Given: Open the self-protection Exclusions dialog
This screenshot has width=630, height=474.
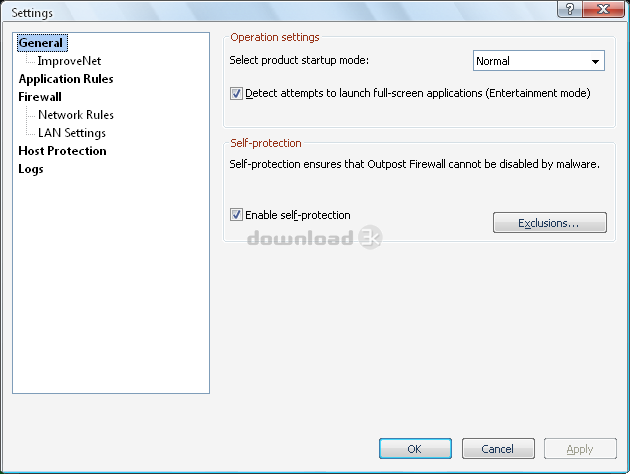Looking at the screenshot, I should [550, 223].
